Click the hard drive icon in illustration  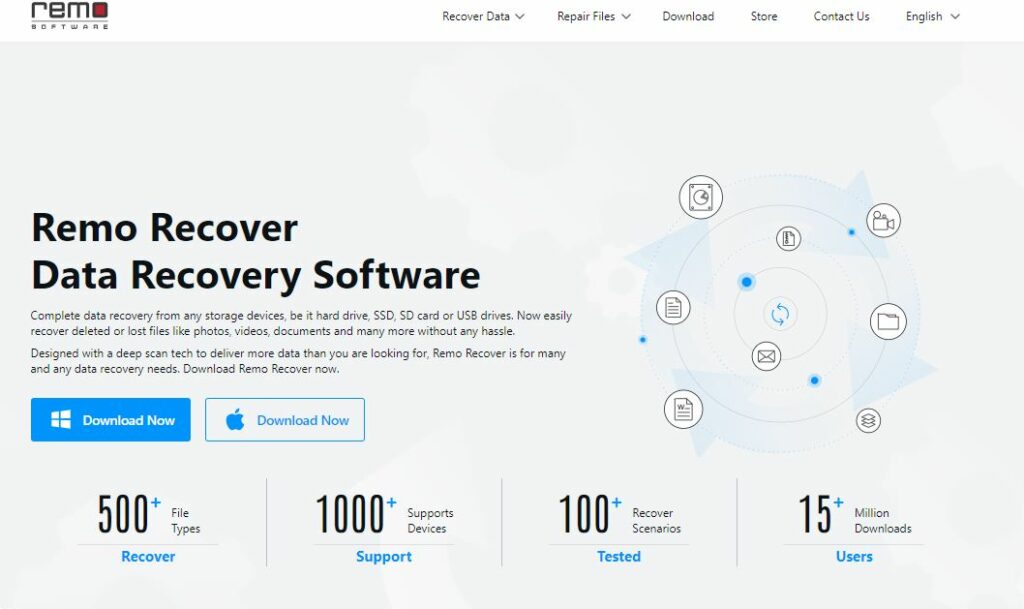click(701, 197)
